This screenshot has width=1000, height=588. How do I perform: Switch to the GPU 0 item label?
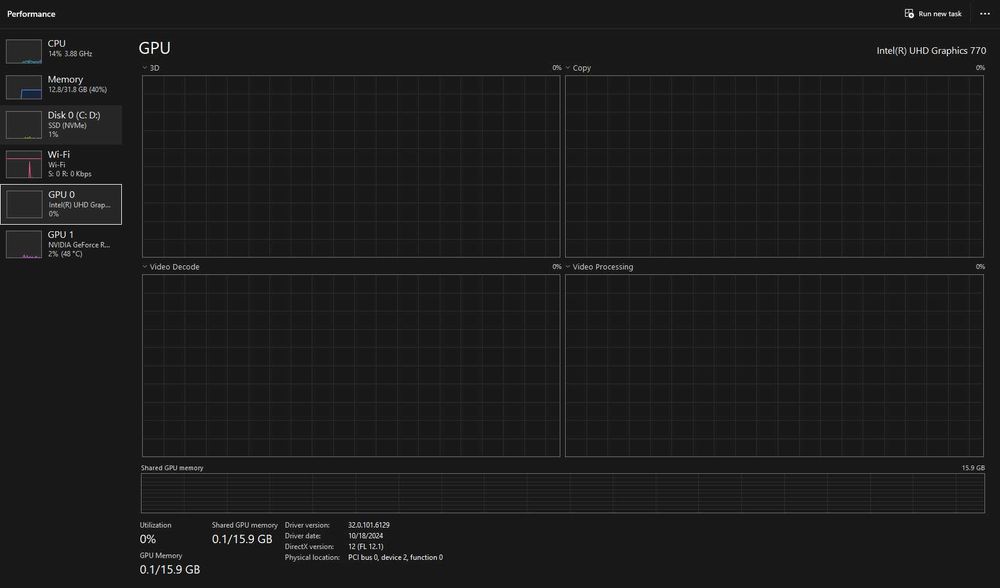(x=61, y=195)
